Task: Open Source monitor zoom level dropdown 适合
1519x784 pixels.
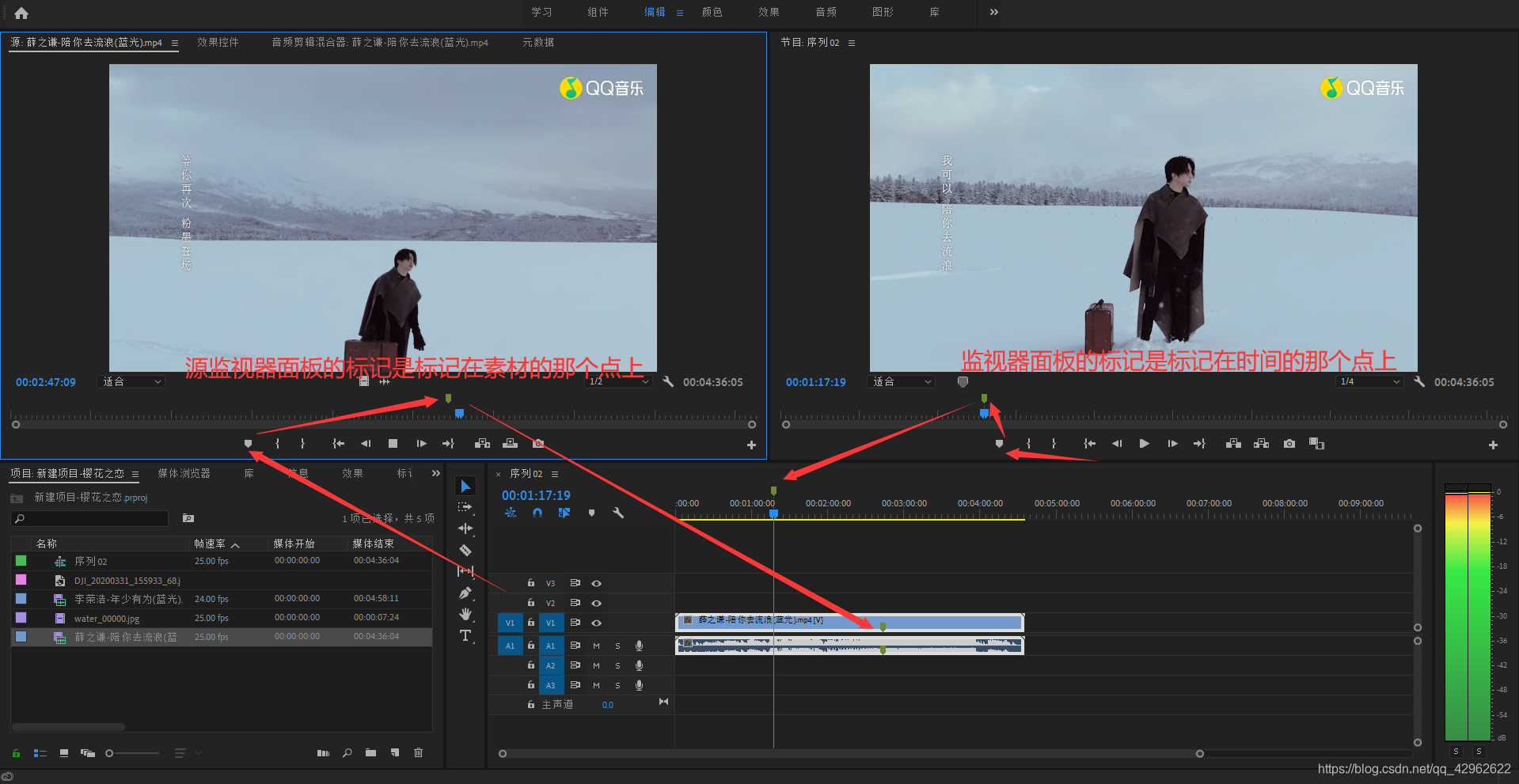Action: pos(131,381)
